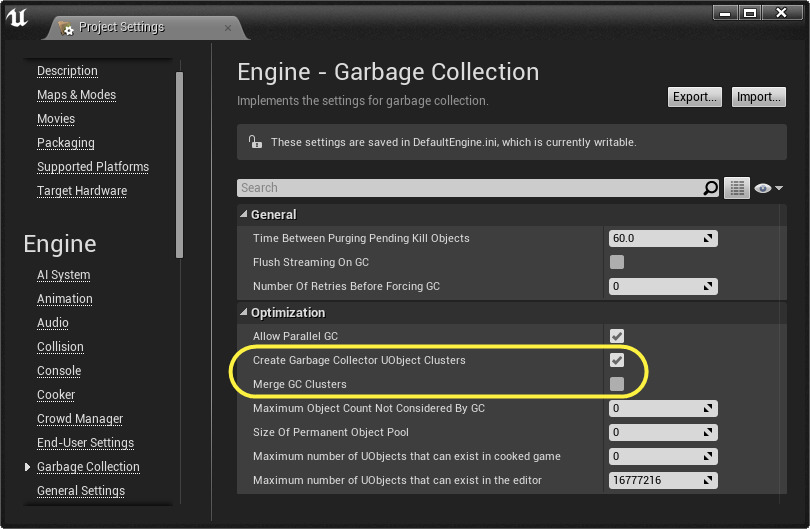The width and height of the screenshot is (810, 529).
Task: Open the view options eye dropdown
Action: [768, 188]
